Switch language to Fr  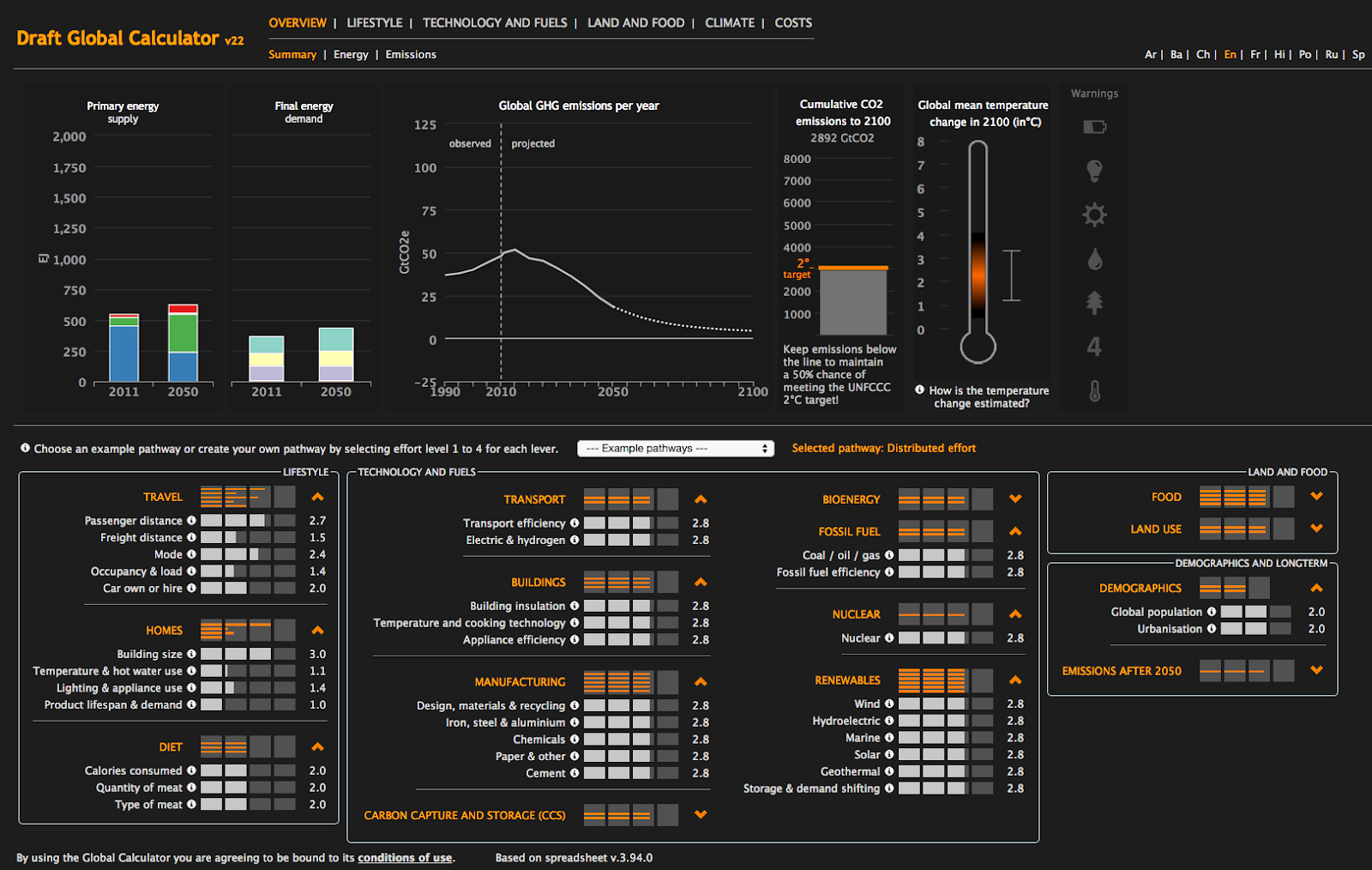click(1255, 55)
